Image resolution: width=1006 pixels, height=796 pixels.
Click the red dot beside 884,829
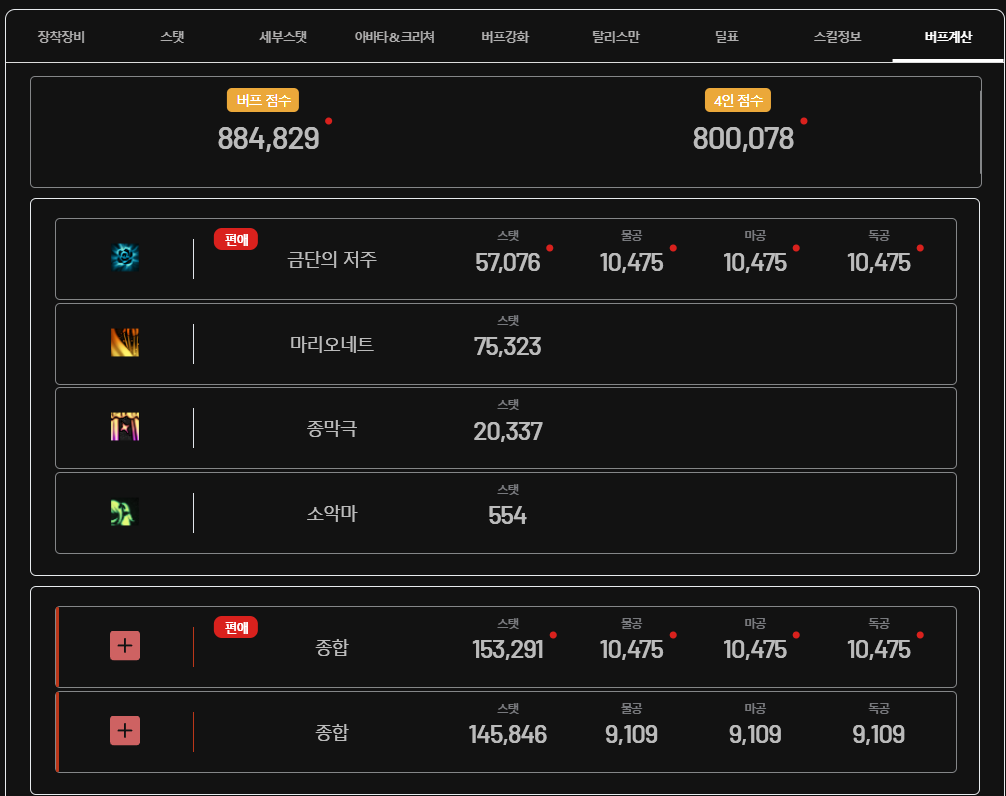point(328,121)
